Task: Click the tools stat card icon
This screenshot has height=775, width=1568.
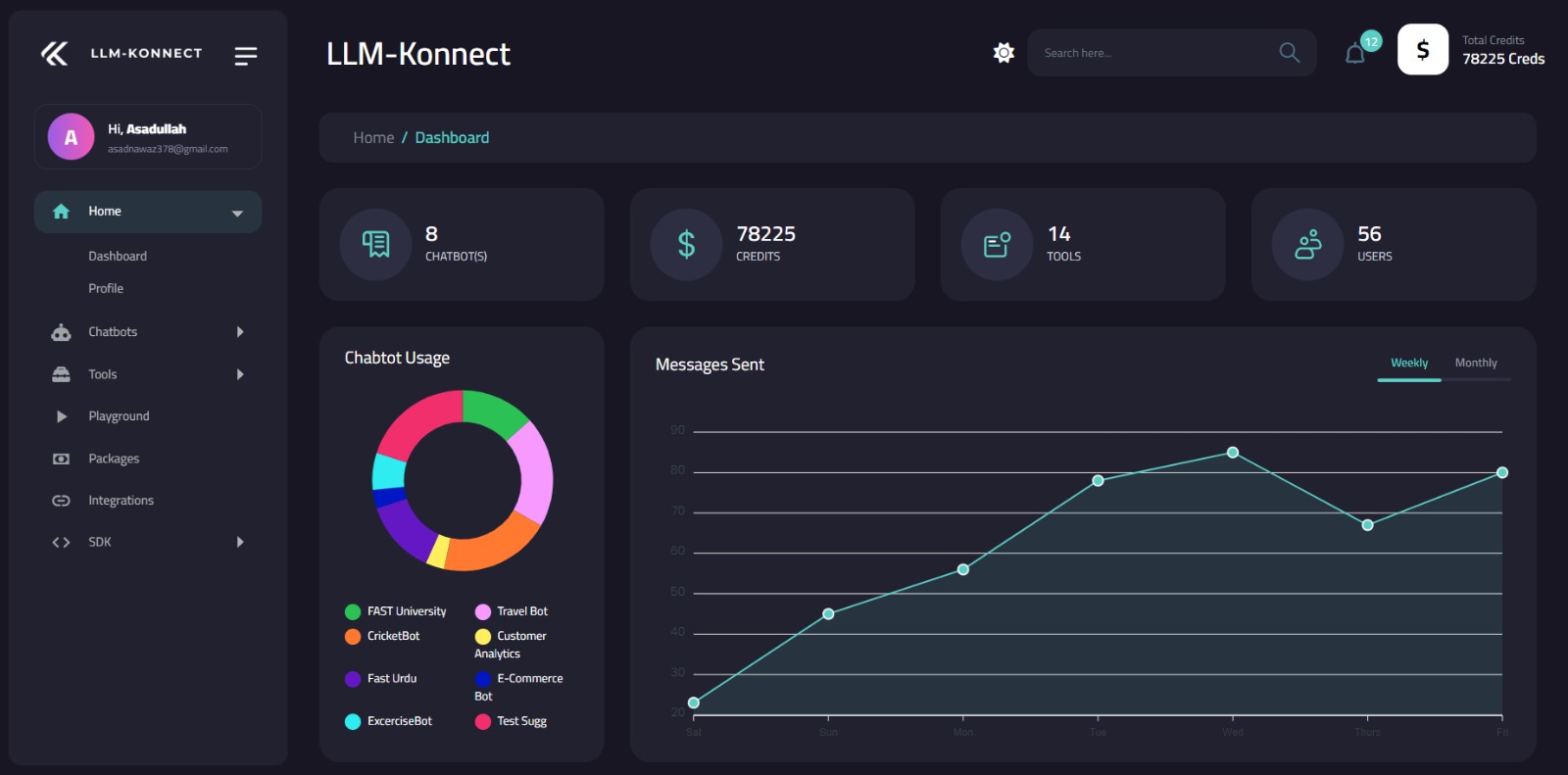Action: 997,245
